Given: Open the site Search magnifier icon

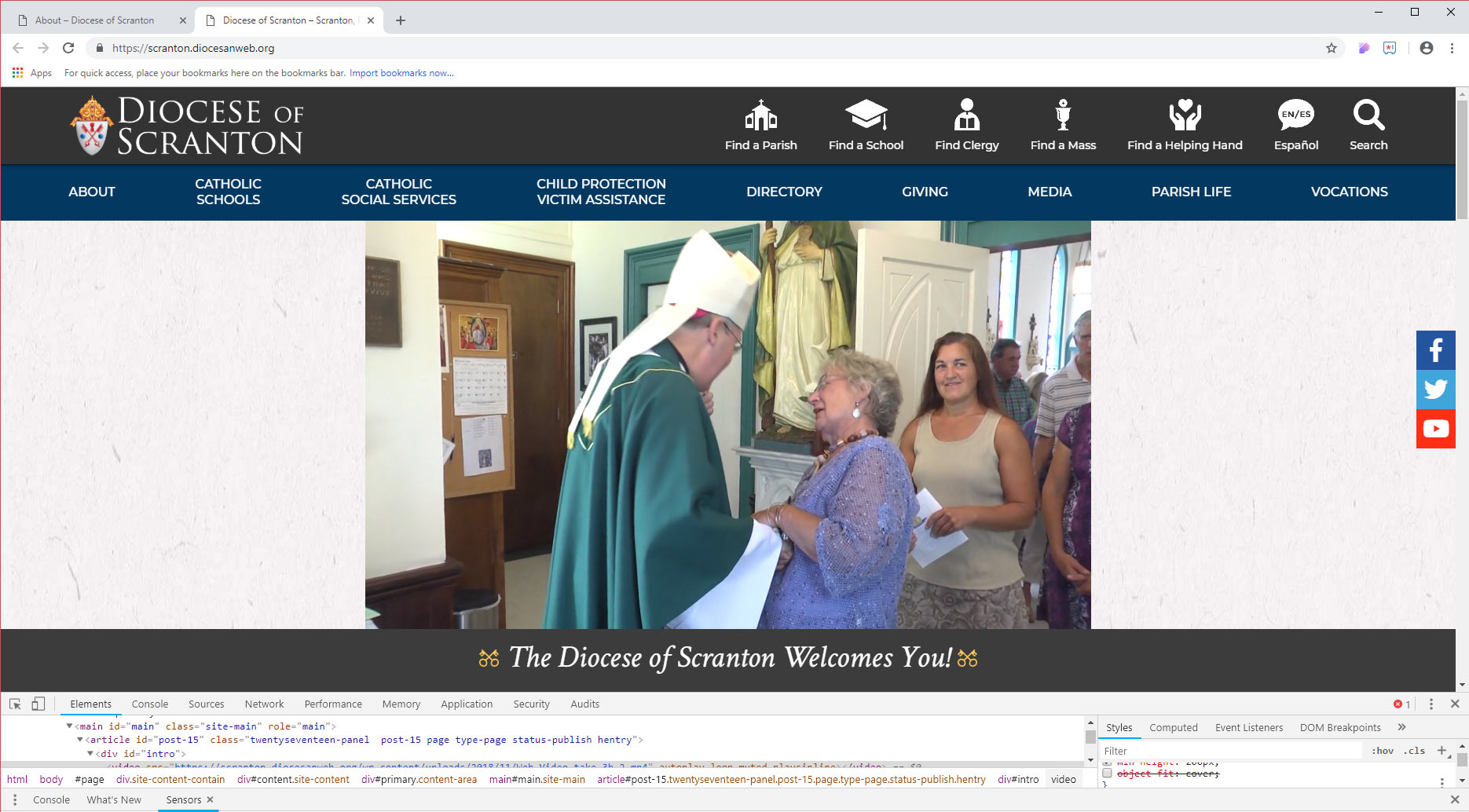Looking at the screenshot, I should click(1368, 115).
